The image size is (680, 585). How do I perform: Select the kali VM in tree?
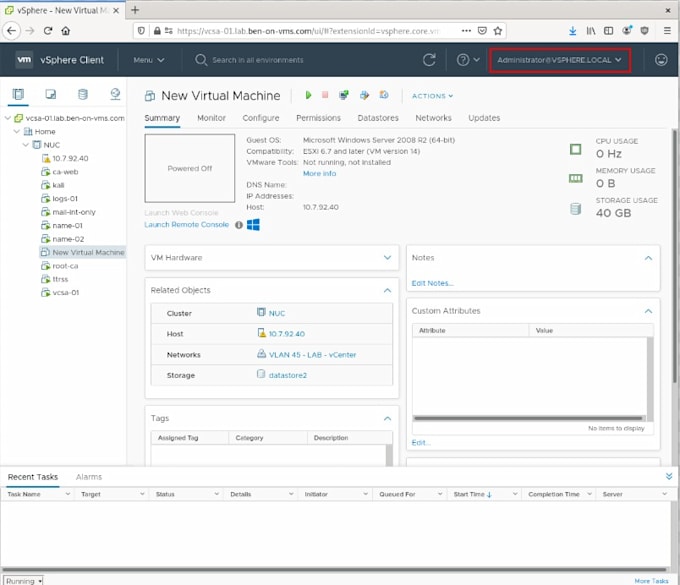click(x=58, y=185)
